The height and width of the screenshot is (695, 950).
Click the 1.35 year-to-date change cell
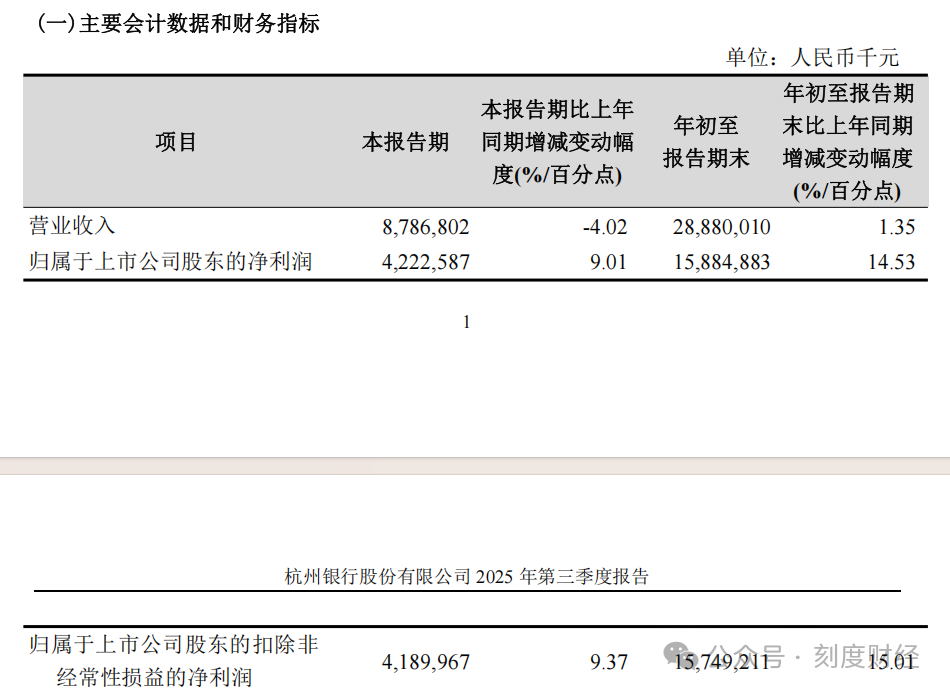[897, 227]
